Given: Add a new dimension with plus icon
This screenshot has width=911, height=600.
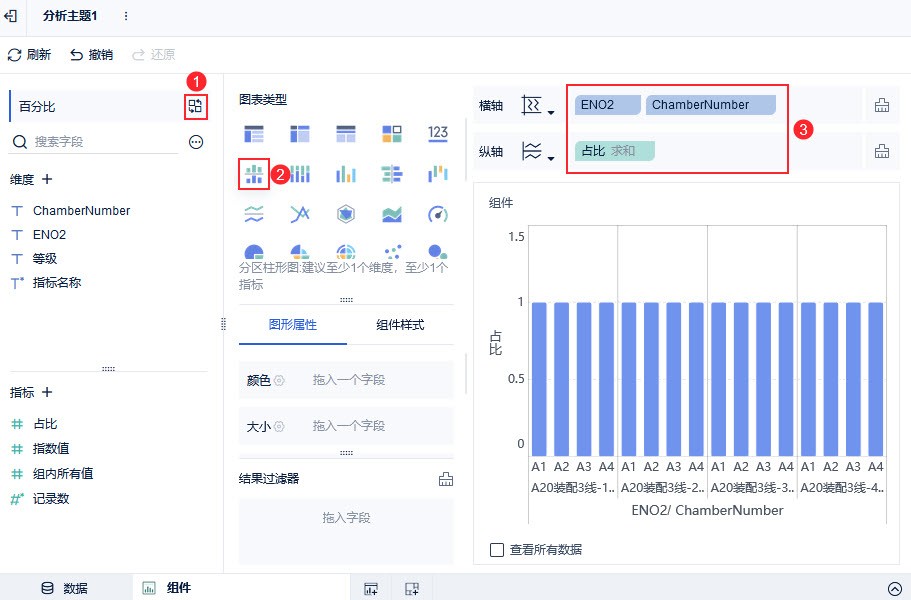Looking at the screenshot, I should point(46,179).
